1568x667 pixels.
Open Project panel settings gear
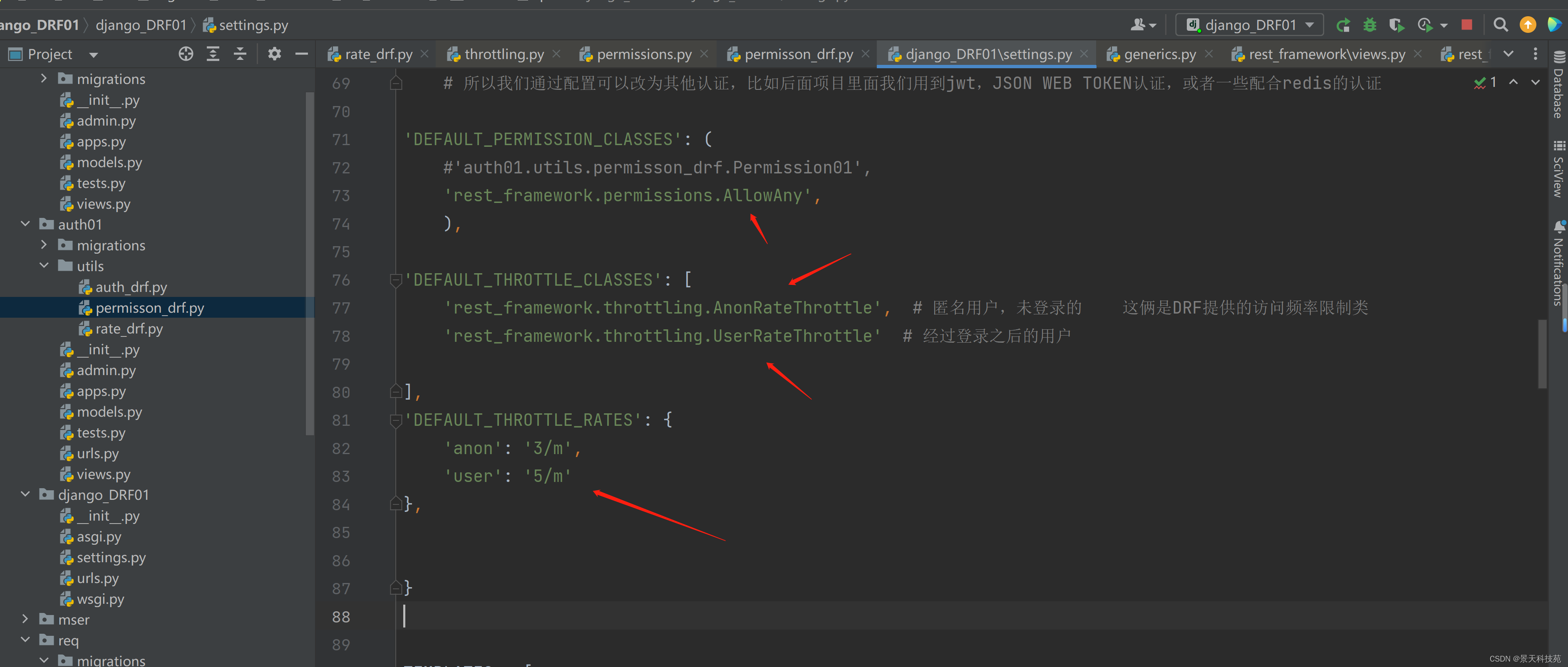click(x=275, y=54)
